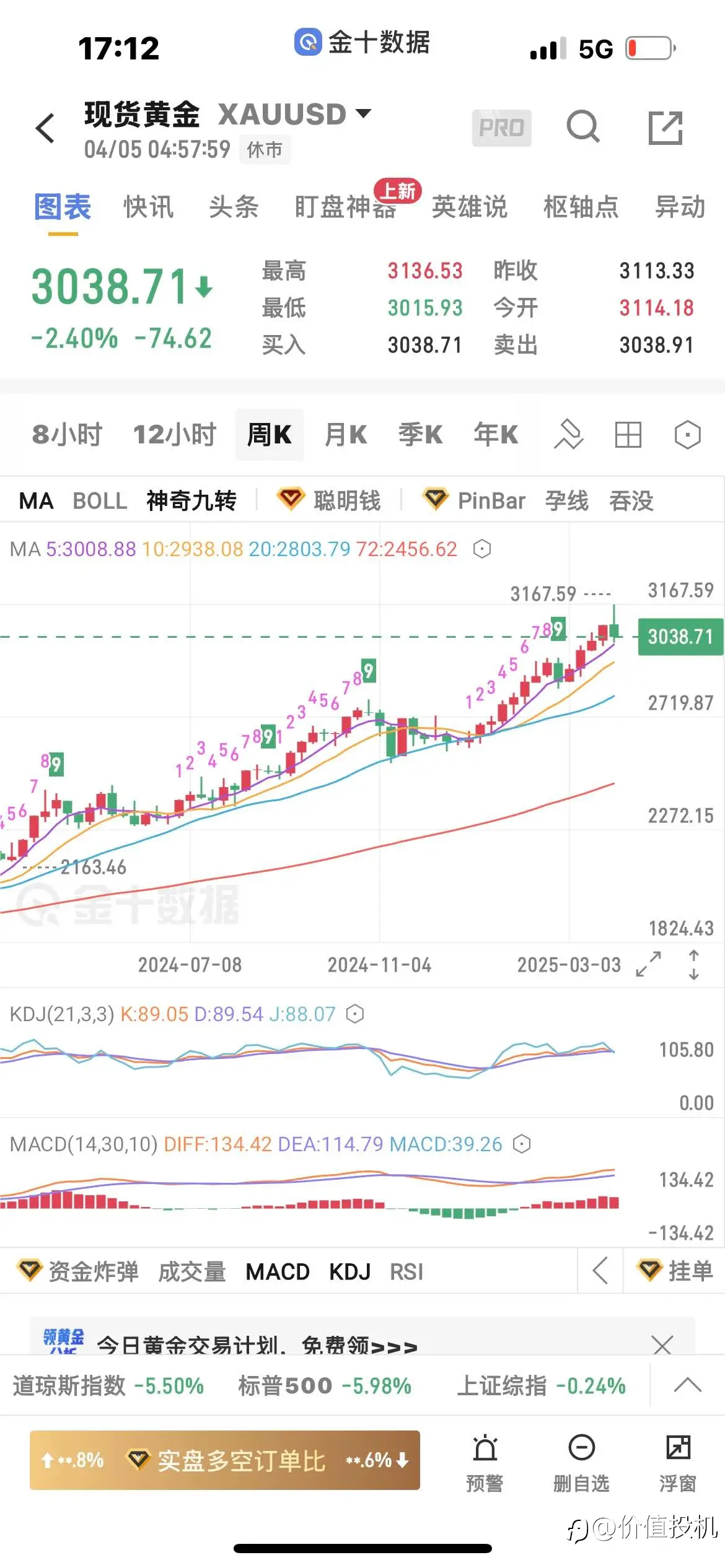Collapse indicator list with left chevron
This screenshot has height=1568, width=725.
600,1271
